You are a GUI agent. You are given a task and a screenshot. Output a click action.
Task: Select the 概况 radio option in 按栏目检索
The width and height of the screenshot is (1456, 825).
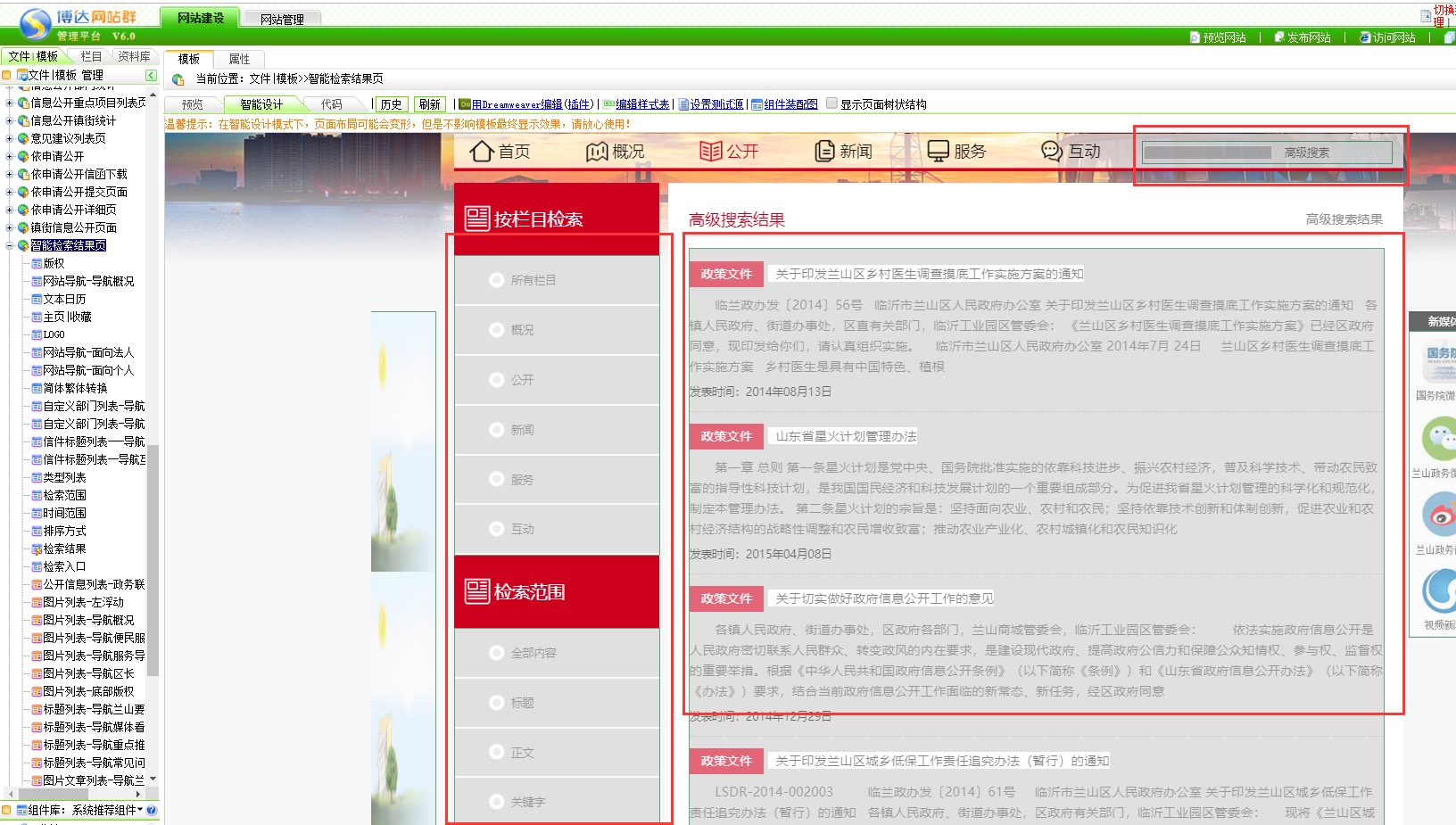497,330
